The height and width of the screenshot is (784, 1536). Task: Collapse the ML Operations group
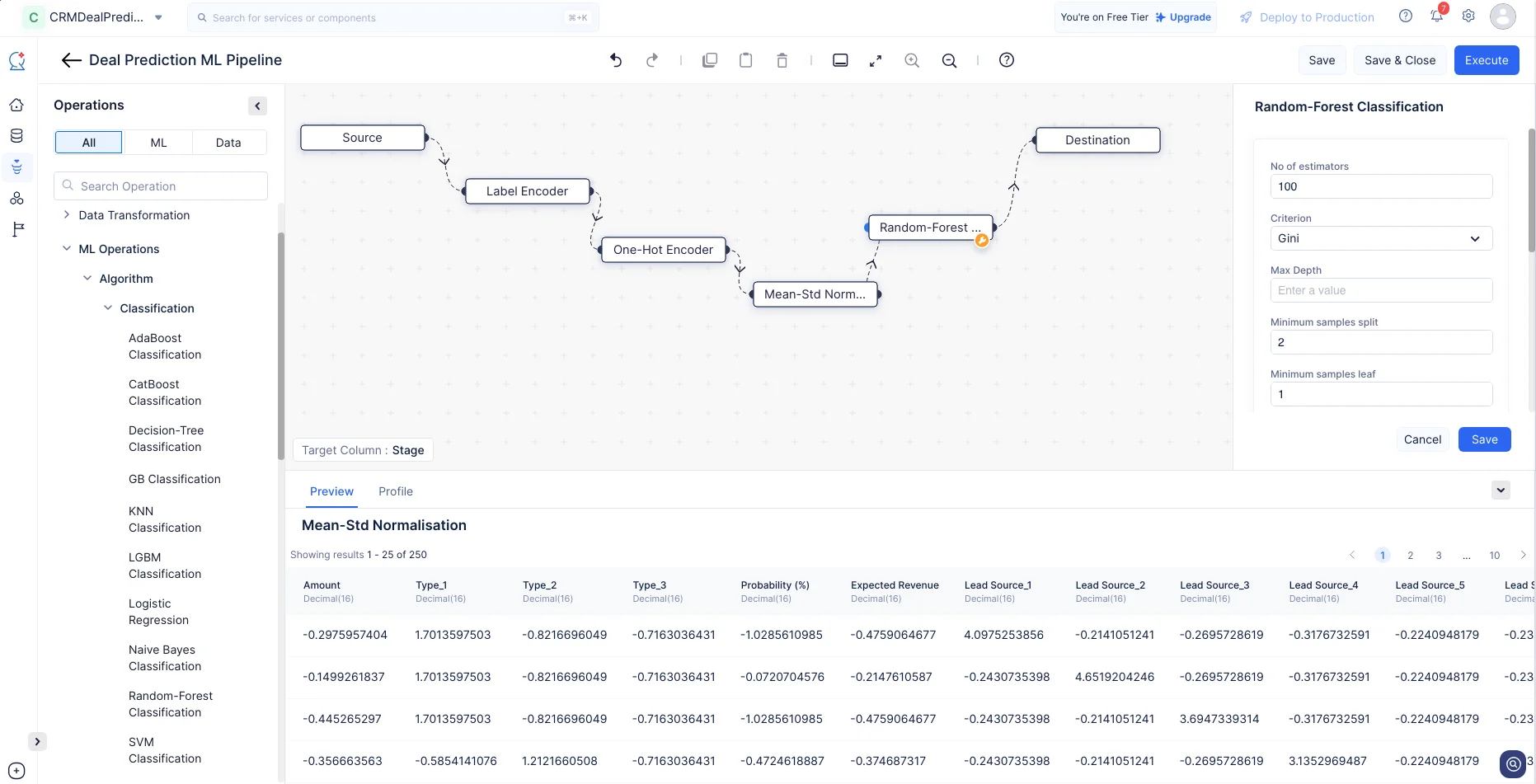point(66,248)
